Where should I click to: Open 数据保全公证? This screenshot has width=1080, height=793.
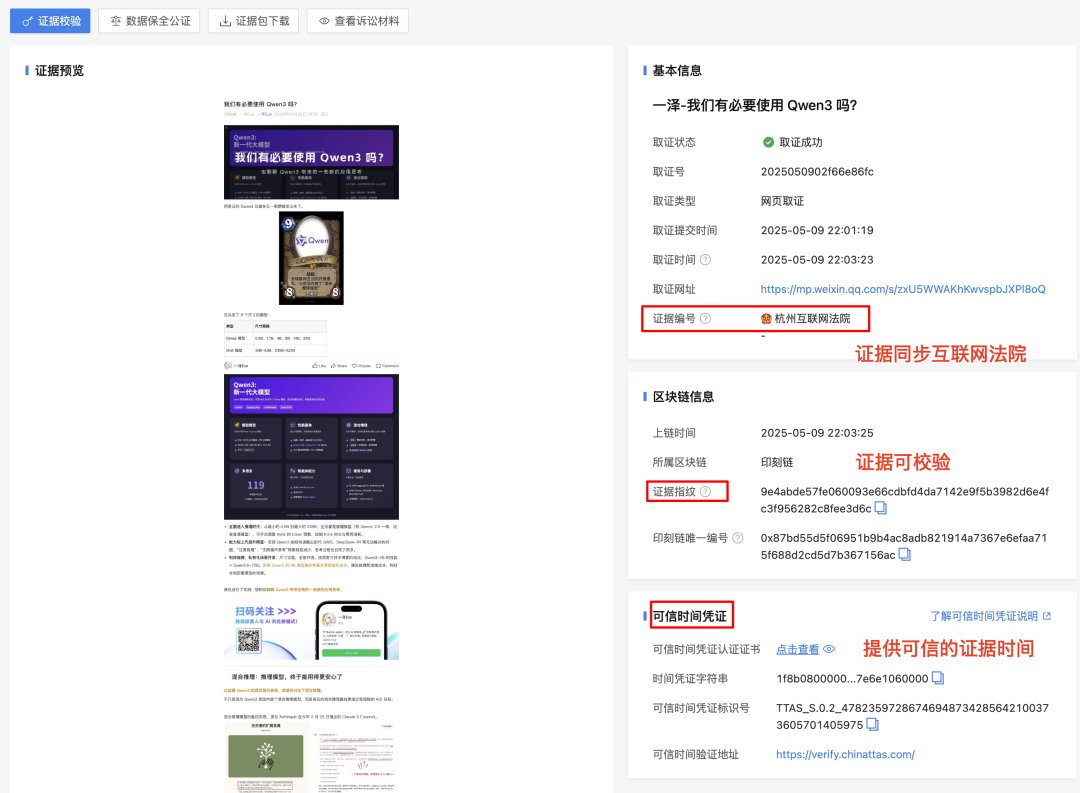tap(149, 21)
